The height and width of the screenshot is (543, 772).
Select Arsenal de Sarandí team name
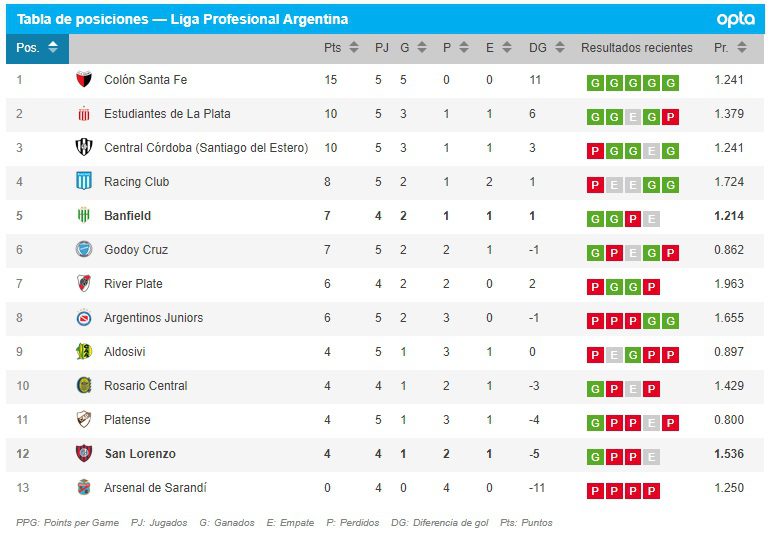tap(155, 488)
